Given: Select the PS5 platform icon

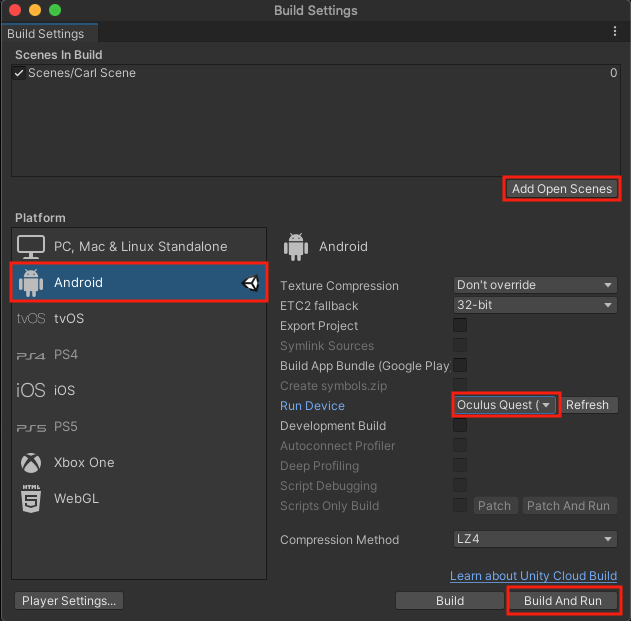Looking at the screenshot, I should click(x=30, y=427).
